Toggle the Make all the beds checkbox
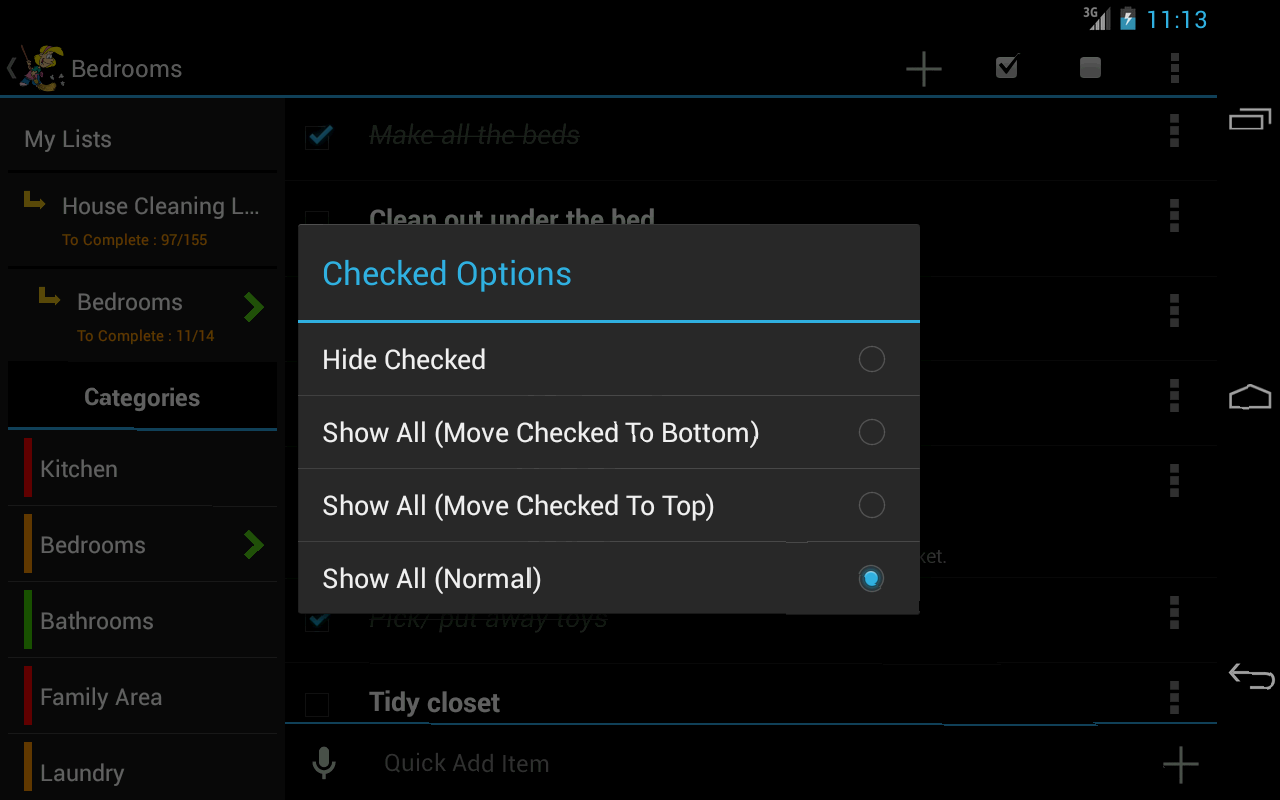Screen dimensions: 1280x800 (318, 135)
